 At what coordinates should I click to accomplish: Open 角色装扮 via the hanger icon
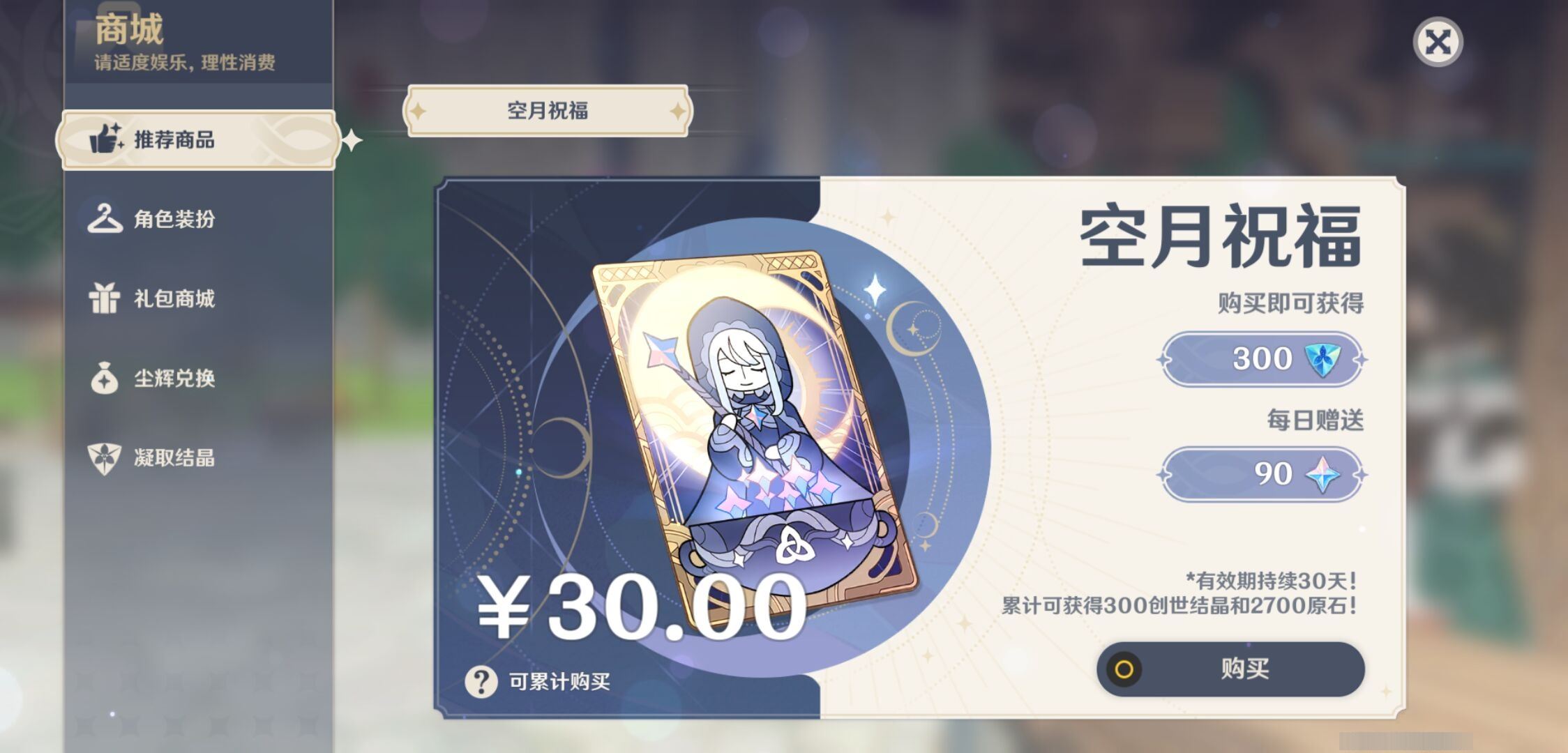click(105, 218)
